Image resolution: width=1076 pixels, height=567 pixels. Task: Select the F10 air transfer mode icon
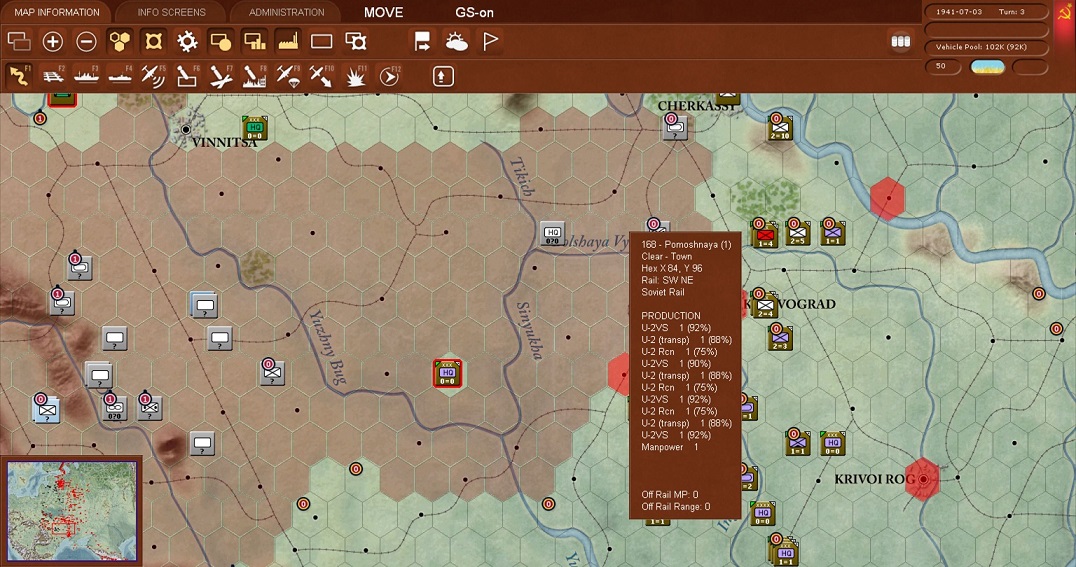[x=321, y=76]
